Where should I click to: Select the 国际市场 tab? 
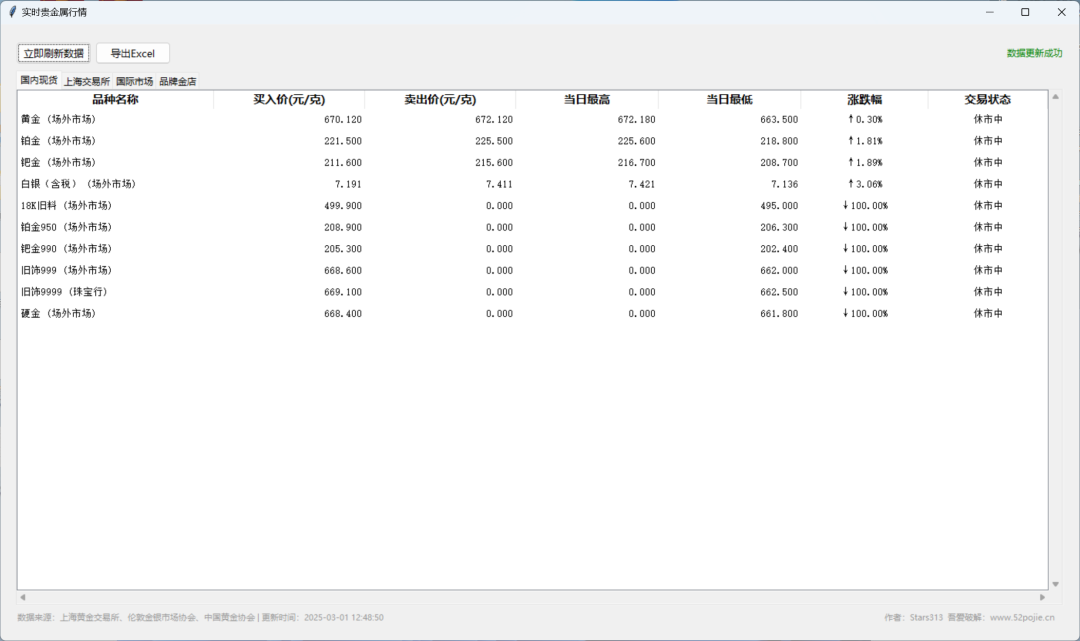[x=134, y=81]
